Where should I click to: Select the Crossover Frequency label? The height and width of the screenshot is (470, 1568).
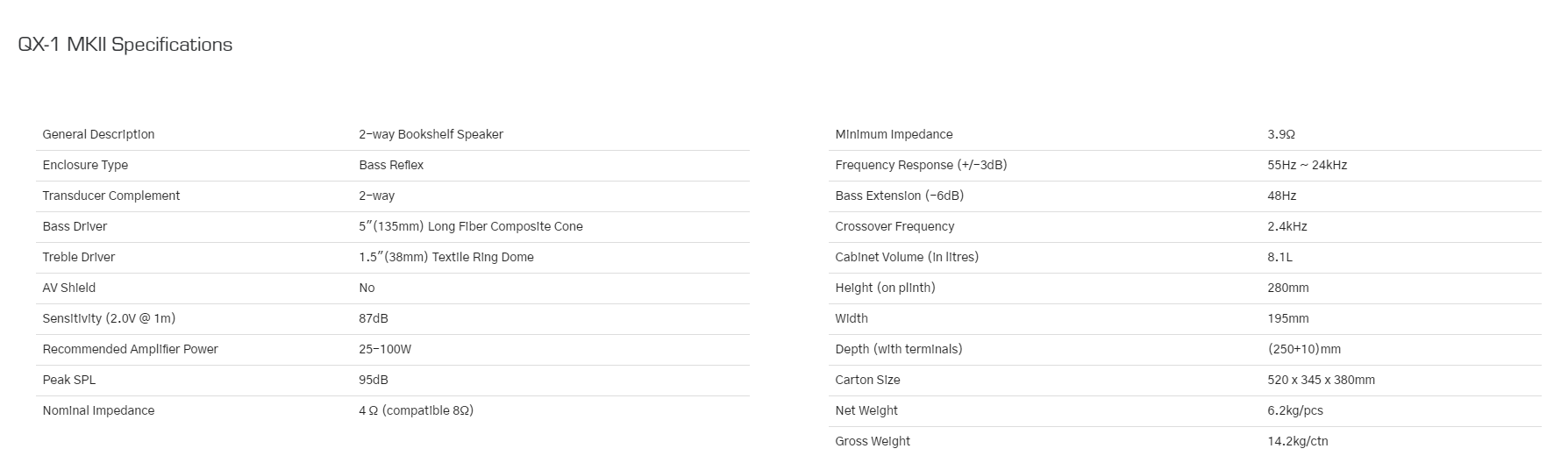pos(894,226)
